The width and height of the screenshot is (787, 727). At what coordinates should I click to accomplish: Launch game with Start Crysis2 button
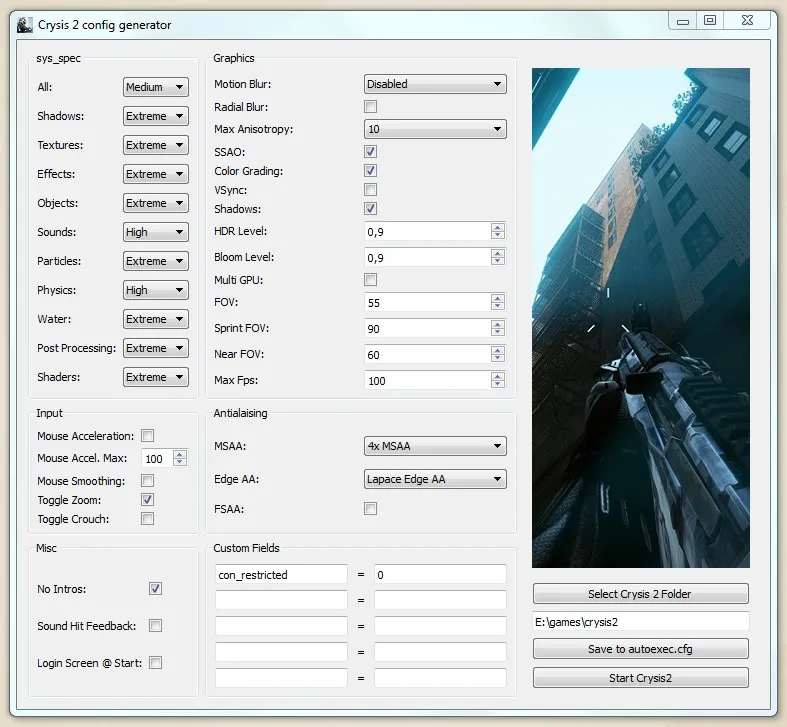[x=640, y=678]
